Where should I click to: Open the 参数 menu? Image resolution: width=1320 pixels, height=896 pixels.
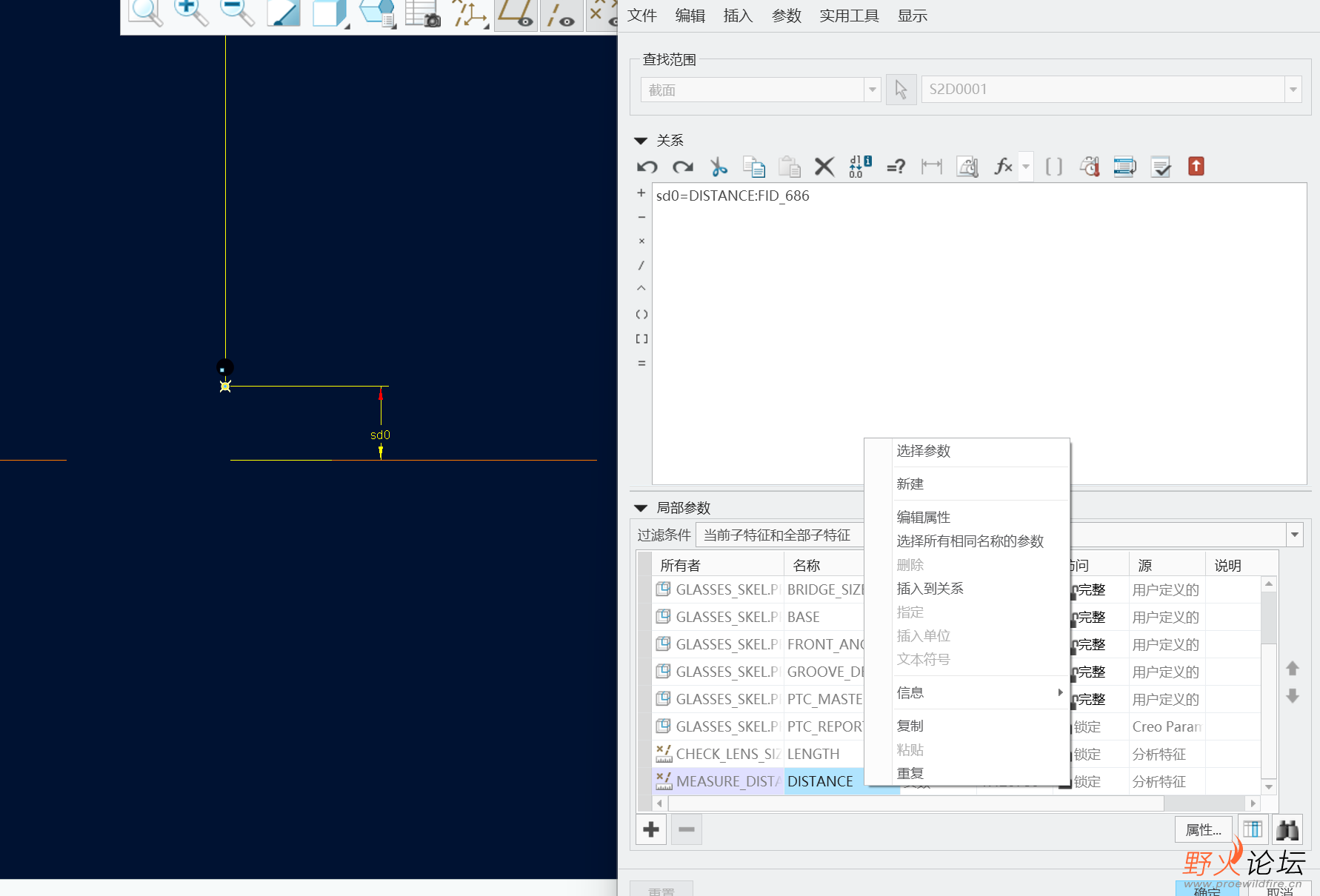[x=787, y=16]
